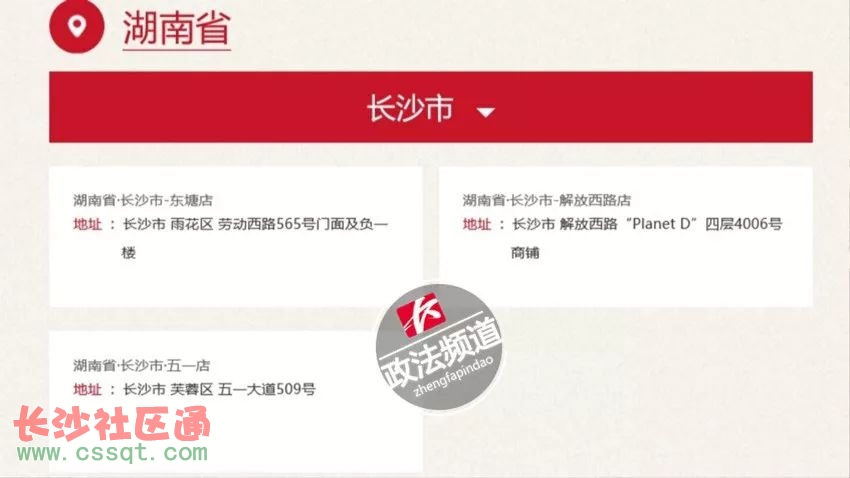The height and width of the screenshot is (478, 850).
Task: Click the 长沙社区通 red logo text
Action: 112,423
